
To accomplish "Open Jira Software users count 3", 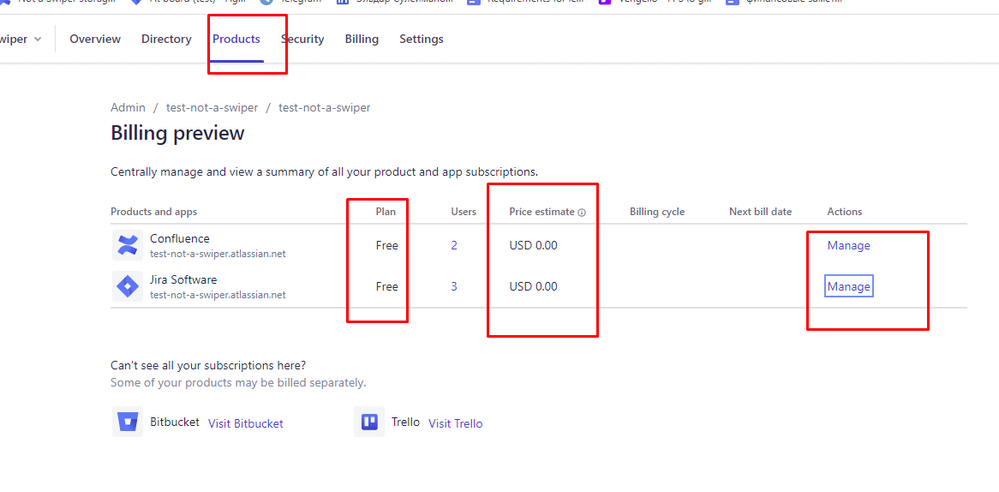I will pyautogui.click(x=454, y=287).
